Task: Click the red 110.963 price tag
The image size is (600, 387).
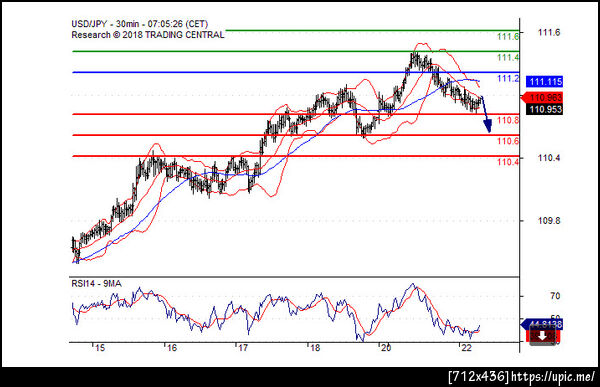Action: 542,97
